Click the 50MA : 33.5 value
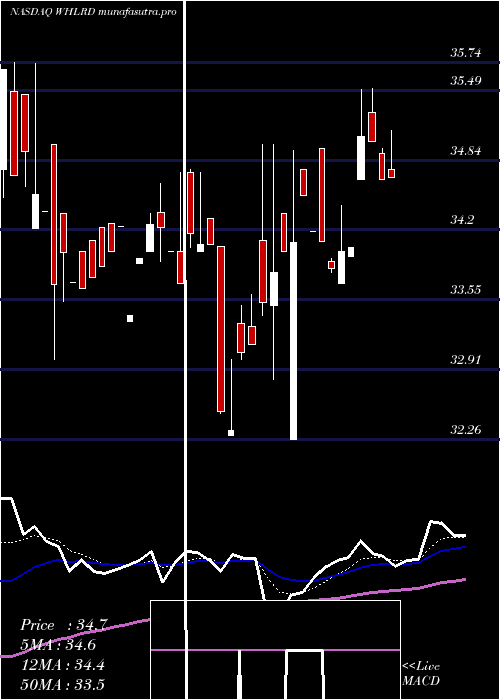 tap(63, 684)
